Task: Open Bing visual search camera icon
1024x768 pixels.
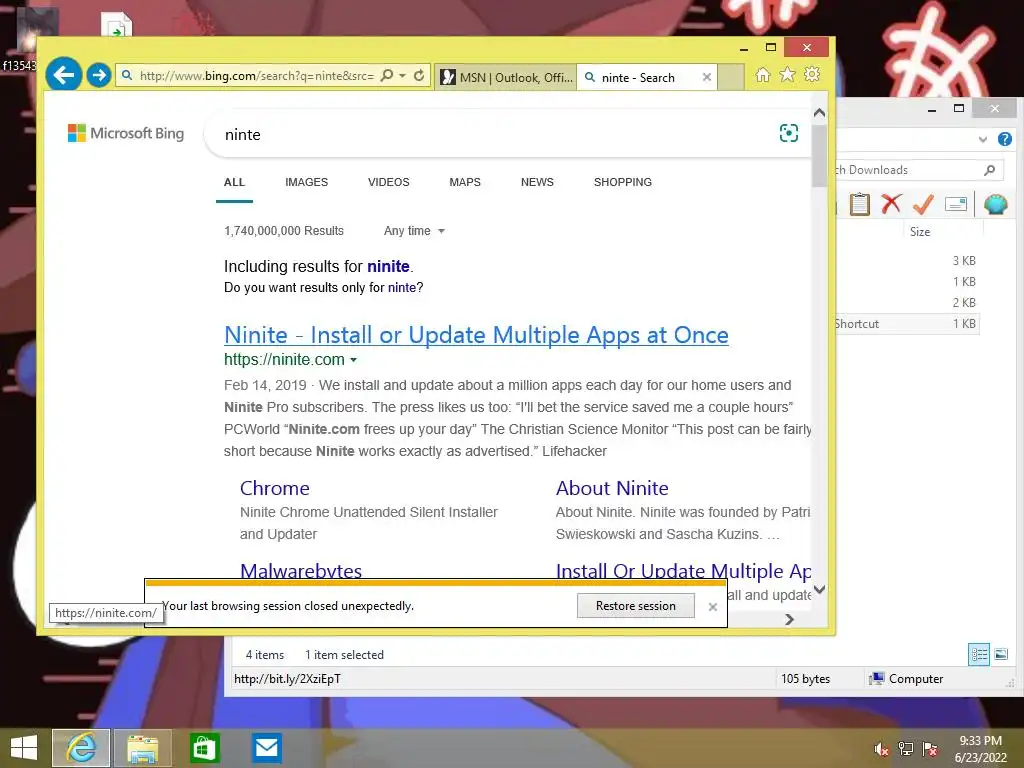Action: pyautogui.click(x=789, y=133)
